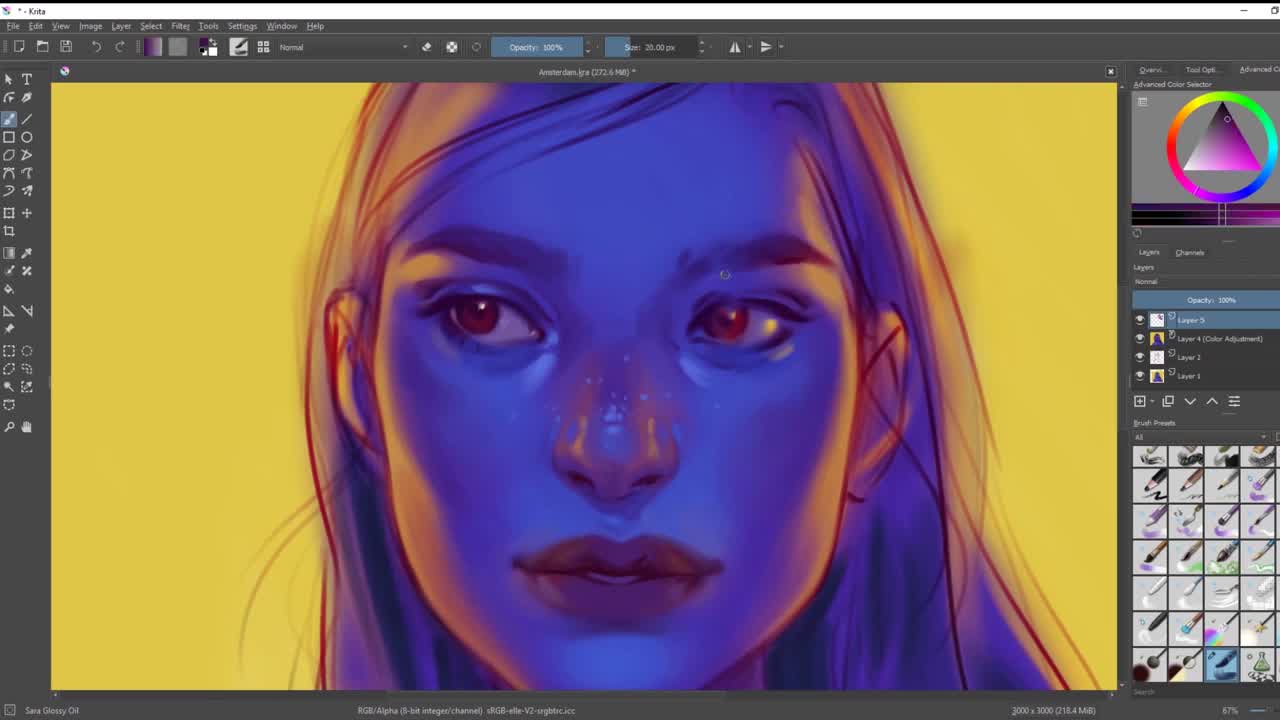Select Layer 1 thumbnail
1280x720 pixels.
pos(1157,376)
